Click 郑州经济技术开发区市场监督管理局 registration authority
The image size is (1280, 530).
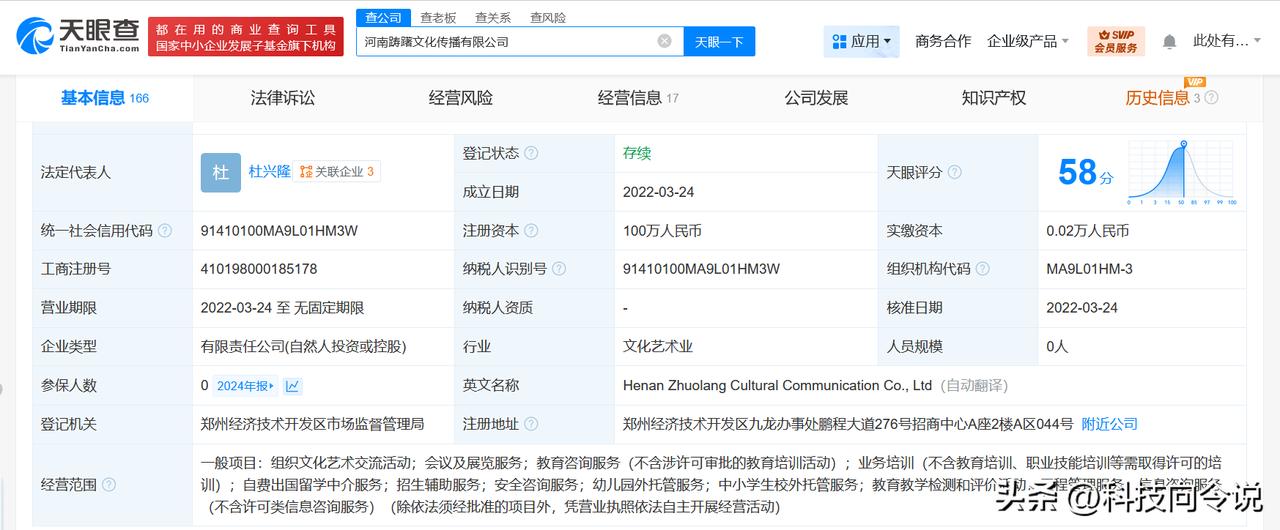pos(313,424)
